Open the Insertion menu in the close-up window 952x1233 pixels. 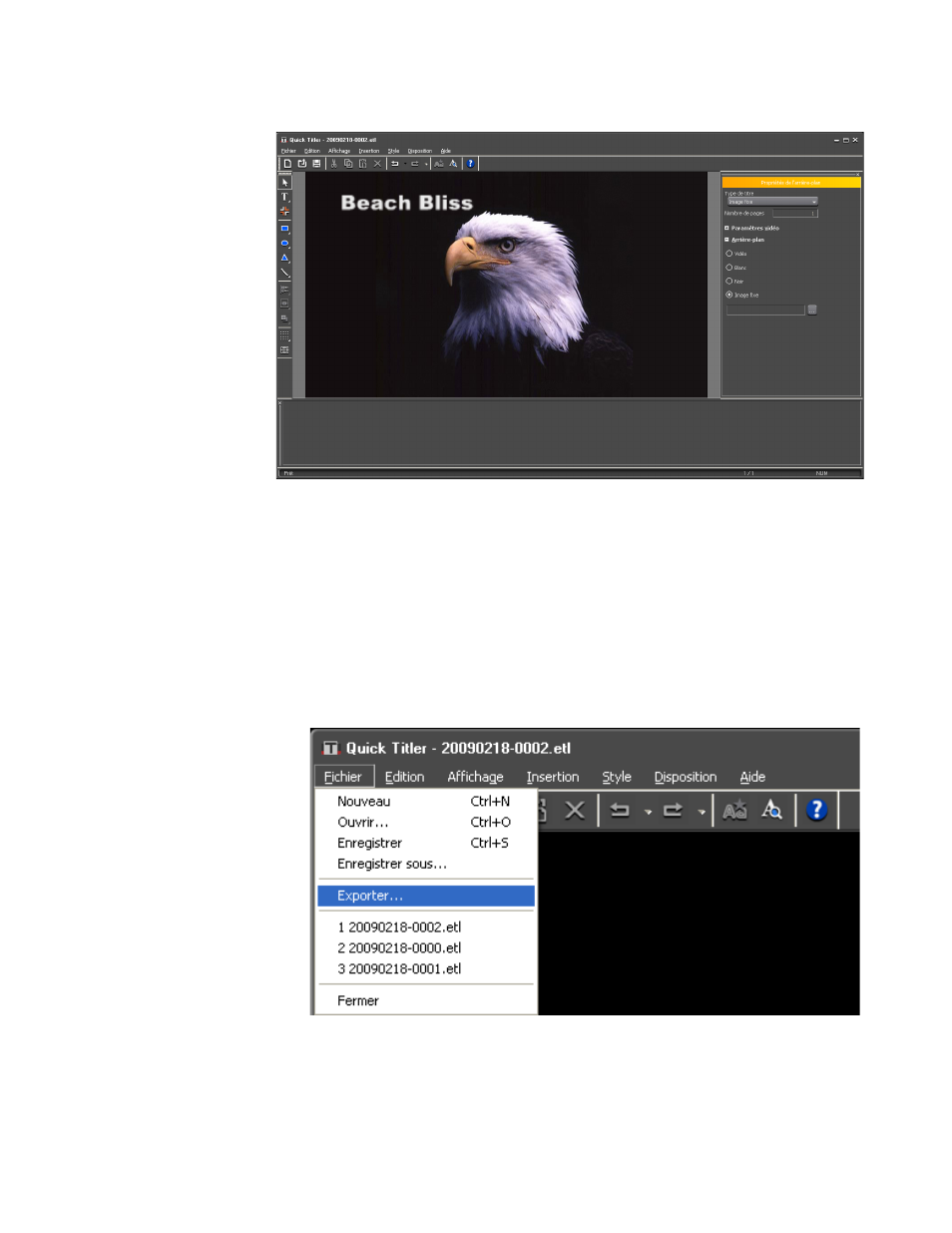553,777
